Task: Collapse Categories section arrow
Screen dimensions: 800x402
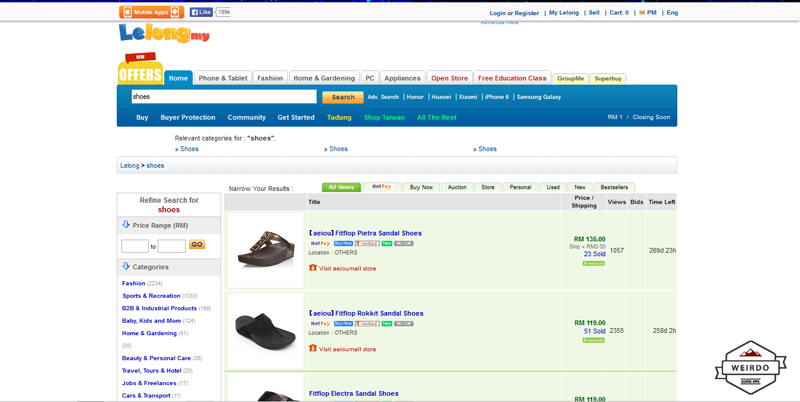Action: coord(126,266)
